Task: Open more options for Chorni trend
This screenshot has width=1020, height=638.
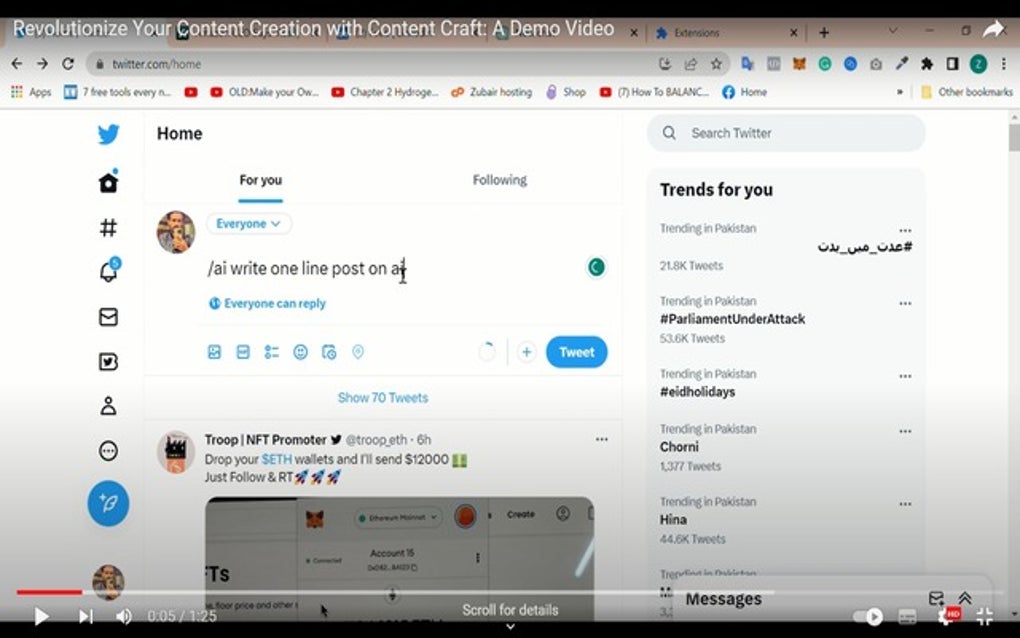Action: (905, 431)
